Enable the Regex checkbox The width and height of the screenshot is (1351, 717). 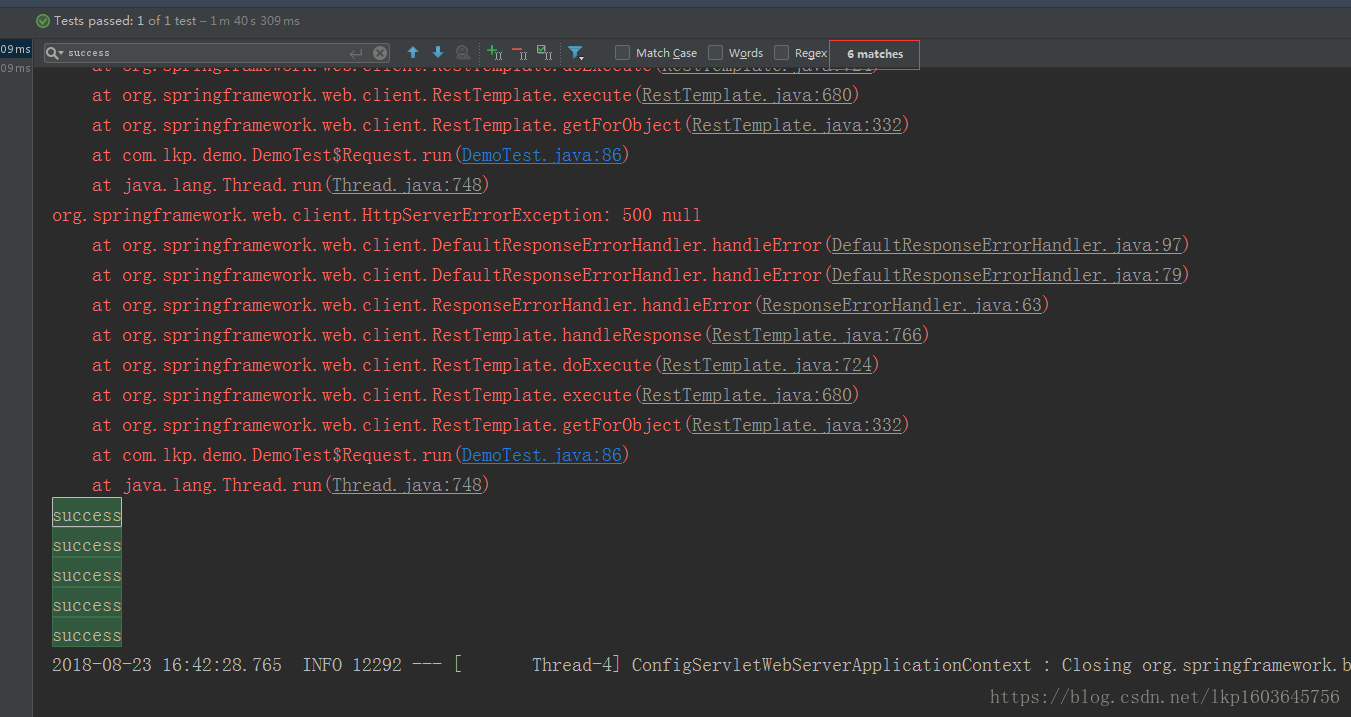781,53
